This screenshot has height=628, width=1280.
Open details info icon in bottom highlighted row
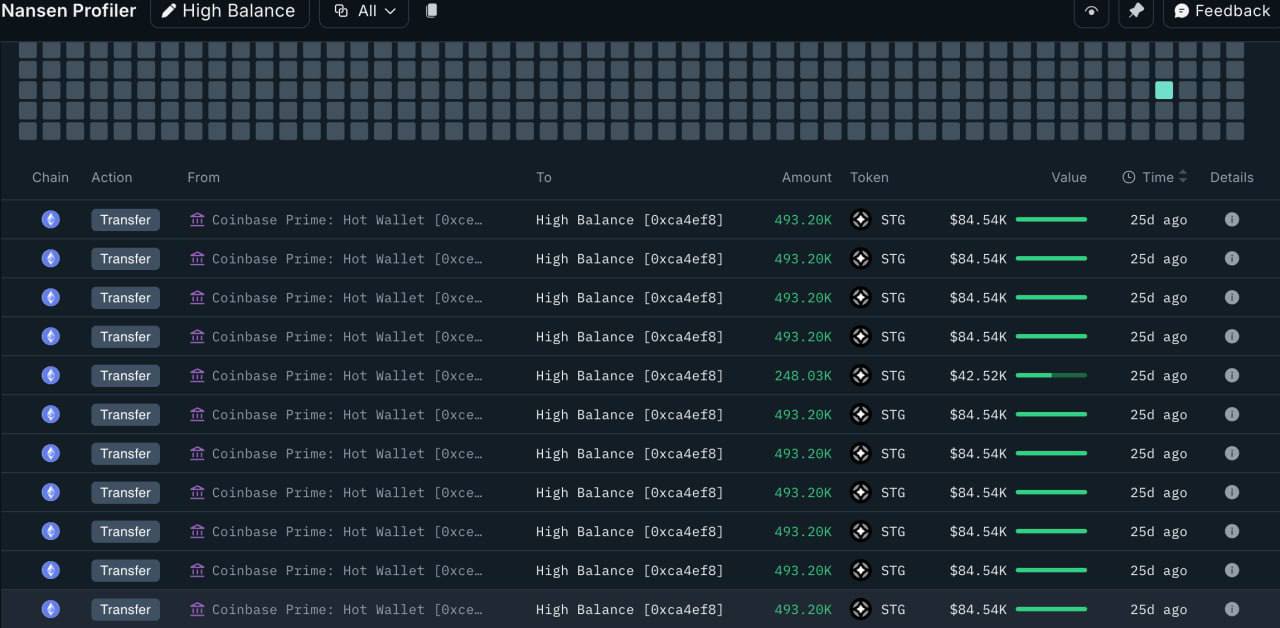pos(1232,610)
